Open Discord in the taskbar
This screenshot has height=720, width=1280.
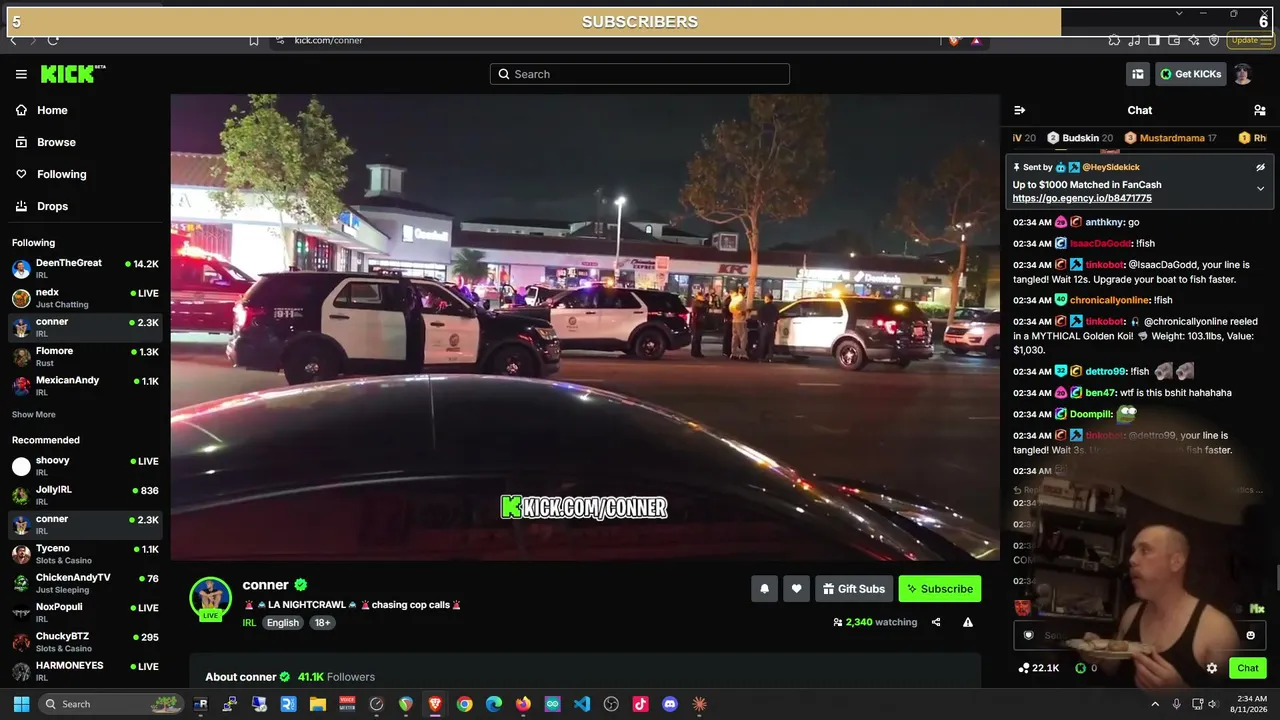coord(670,704)
